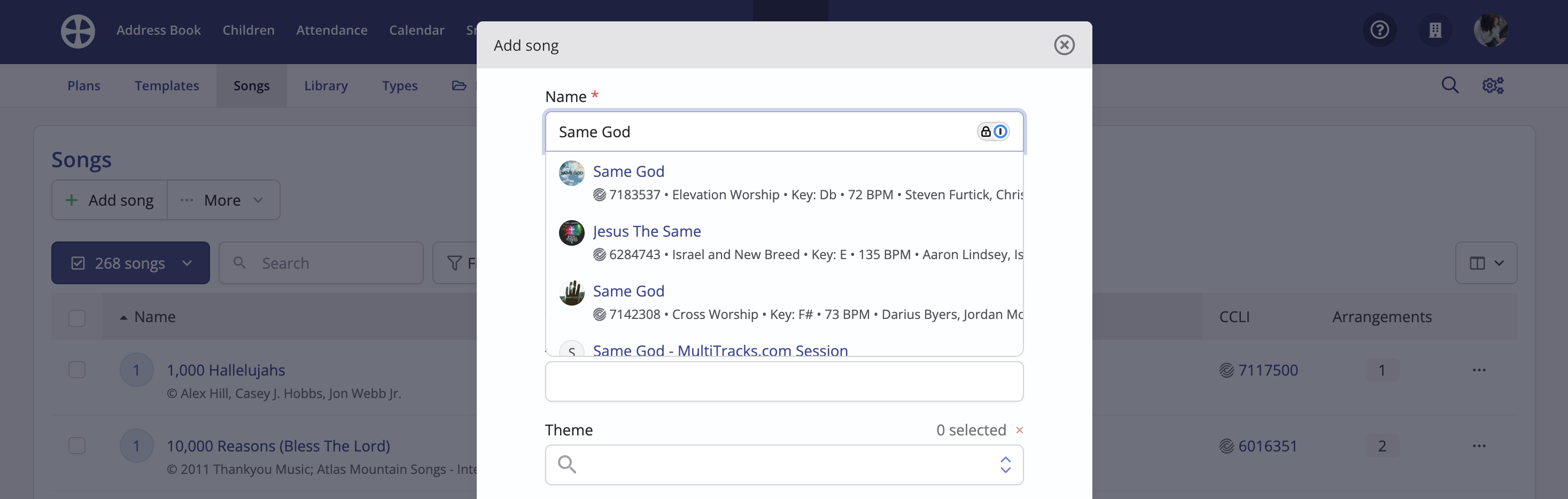1568x499 pixels.
Task: Click the password manager icon in Name field
Action: [993, 131]
